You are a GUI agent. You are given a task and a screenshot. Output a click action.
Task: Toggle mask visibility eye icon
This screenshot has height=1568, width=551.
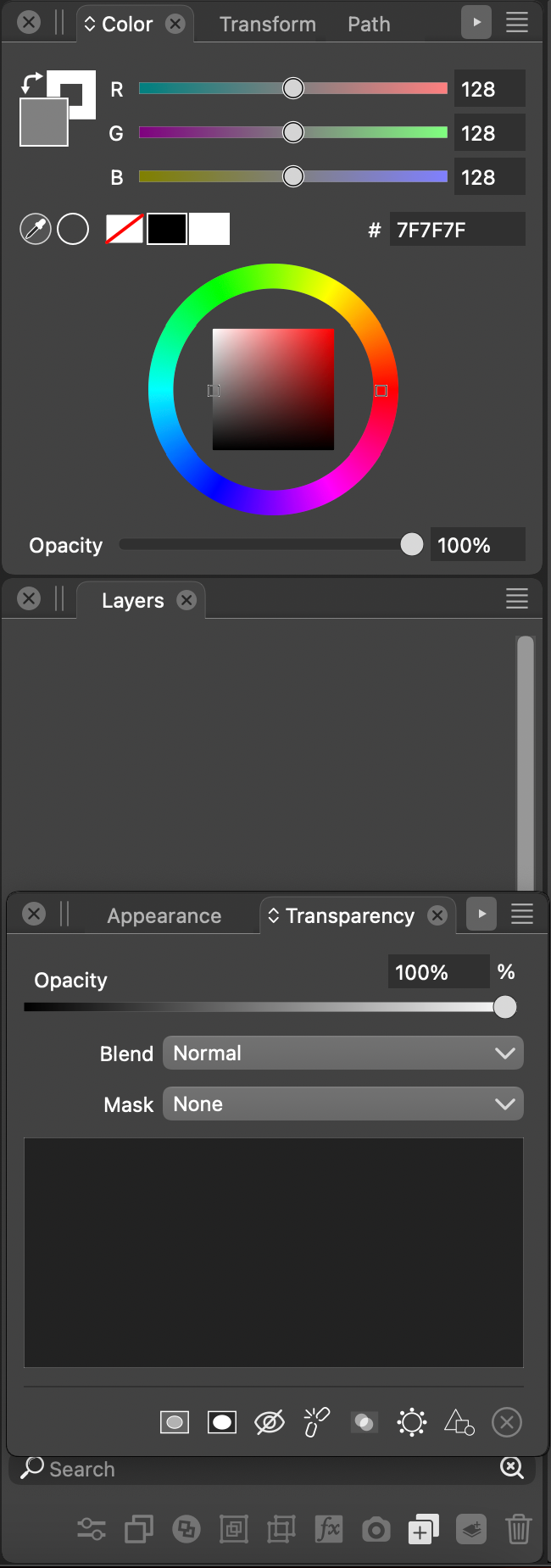coord(270,1422)
